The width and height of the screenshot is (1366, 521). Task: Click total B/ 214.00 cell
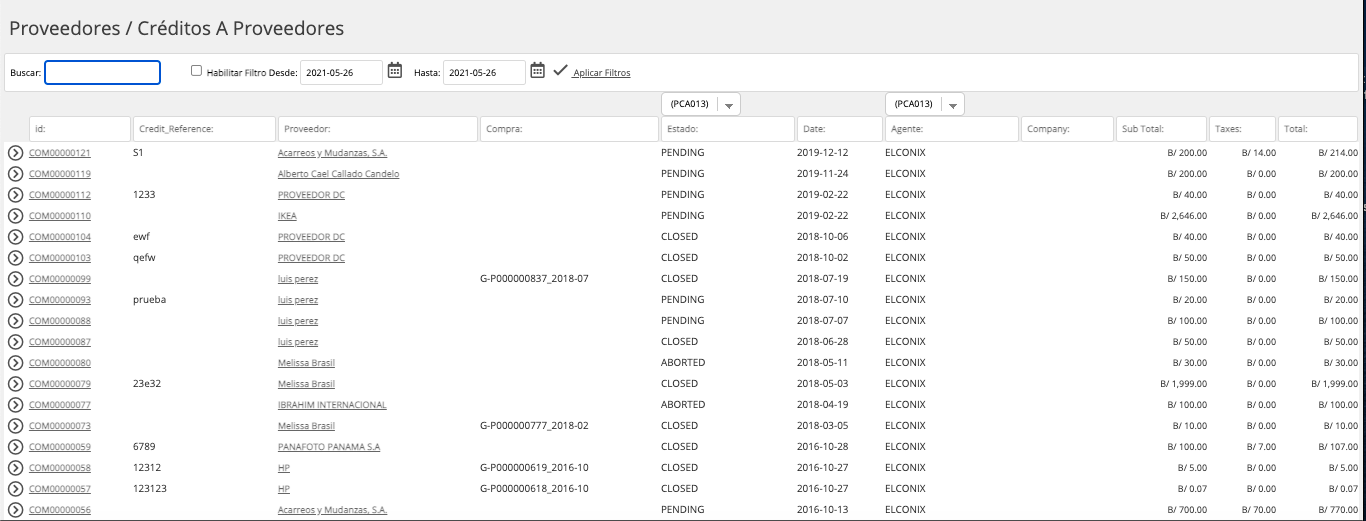1337,153
